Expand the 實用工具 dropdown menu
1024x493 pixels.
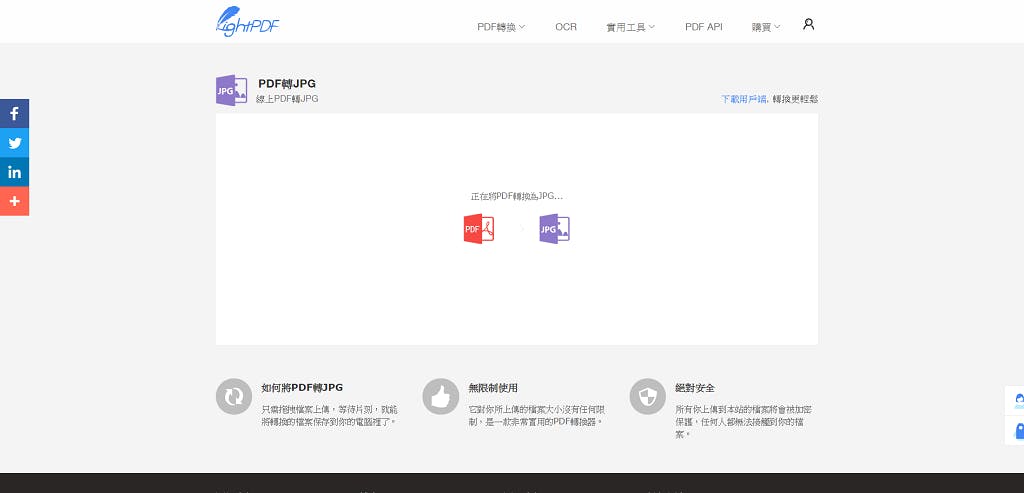point(630,27)
